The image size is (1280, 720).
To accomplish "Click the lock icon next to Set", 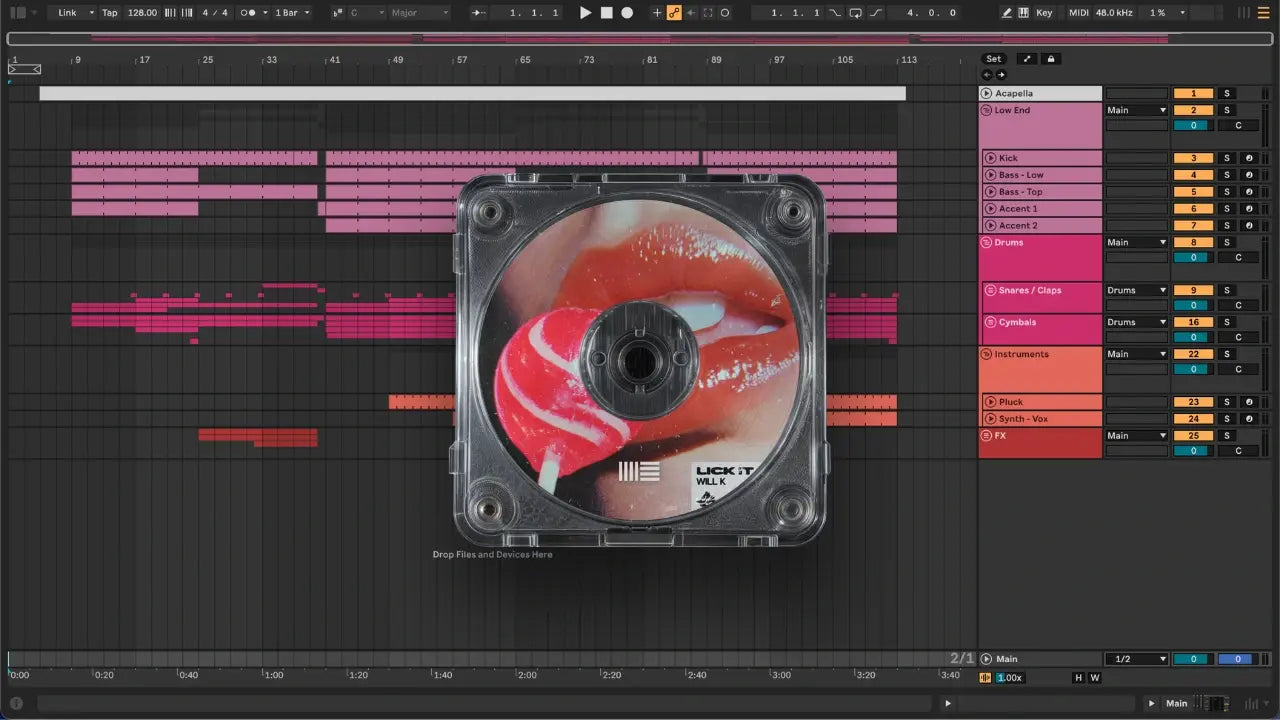I will click(1050, 59).
